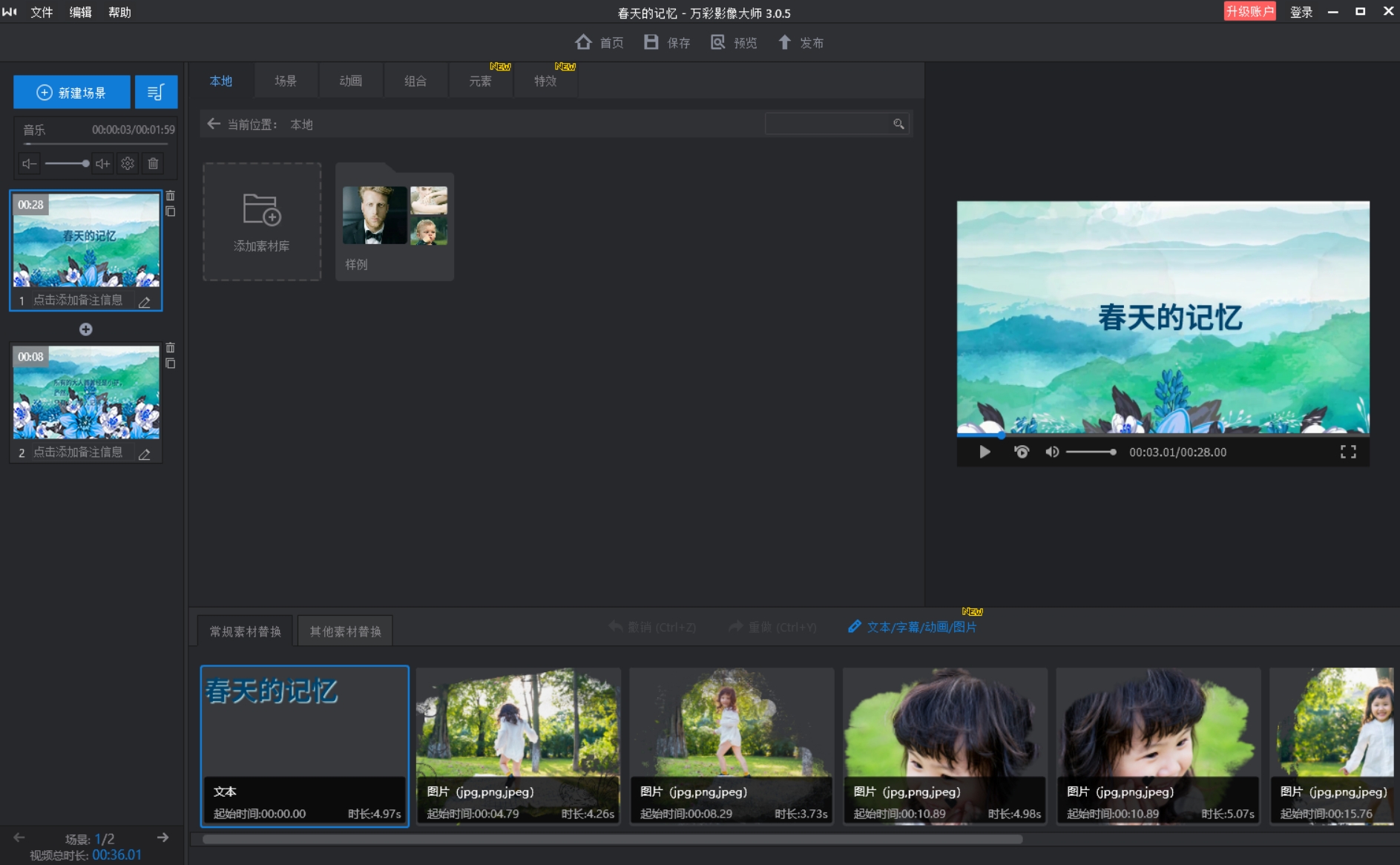
Task: Add scene between scenes plus icon
Action: (86, 329)
